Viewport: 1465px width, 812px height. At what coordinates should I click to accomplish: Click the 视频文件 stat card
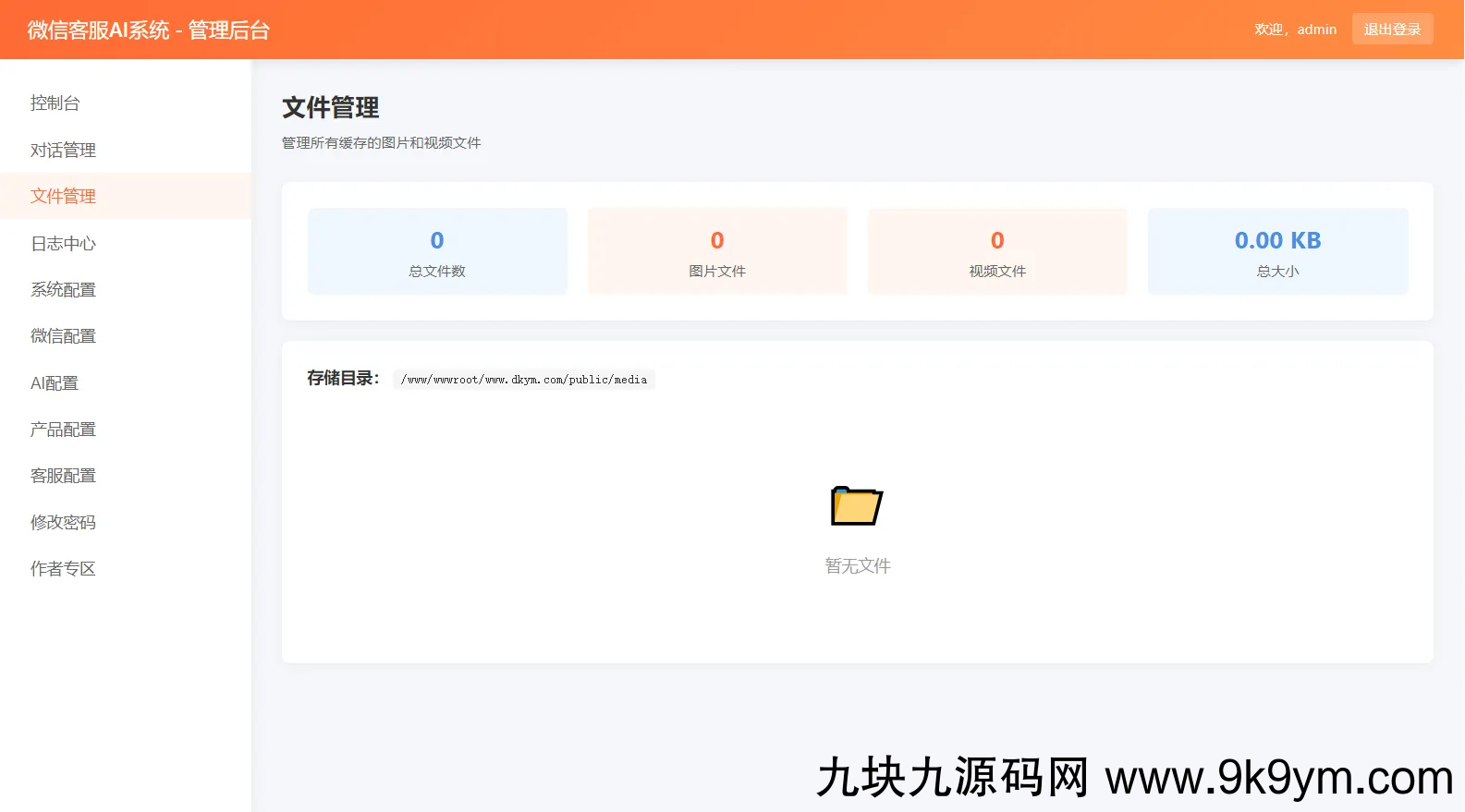coord(997,251)
